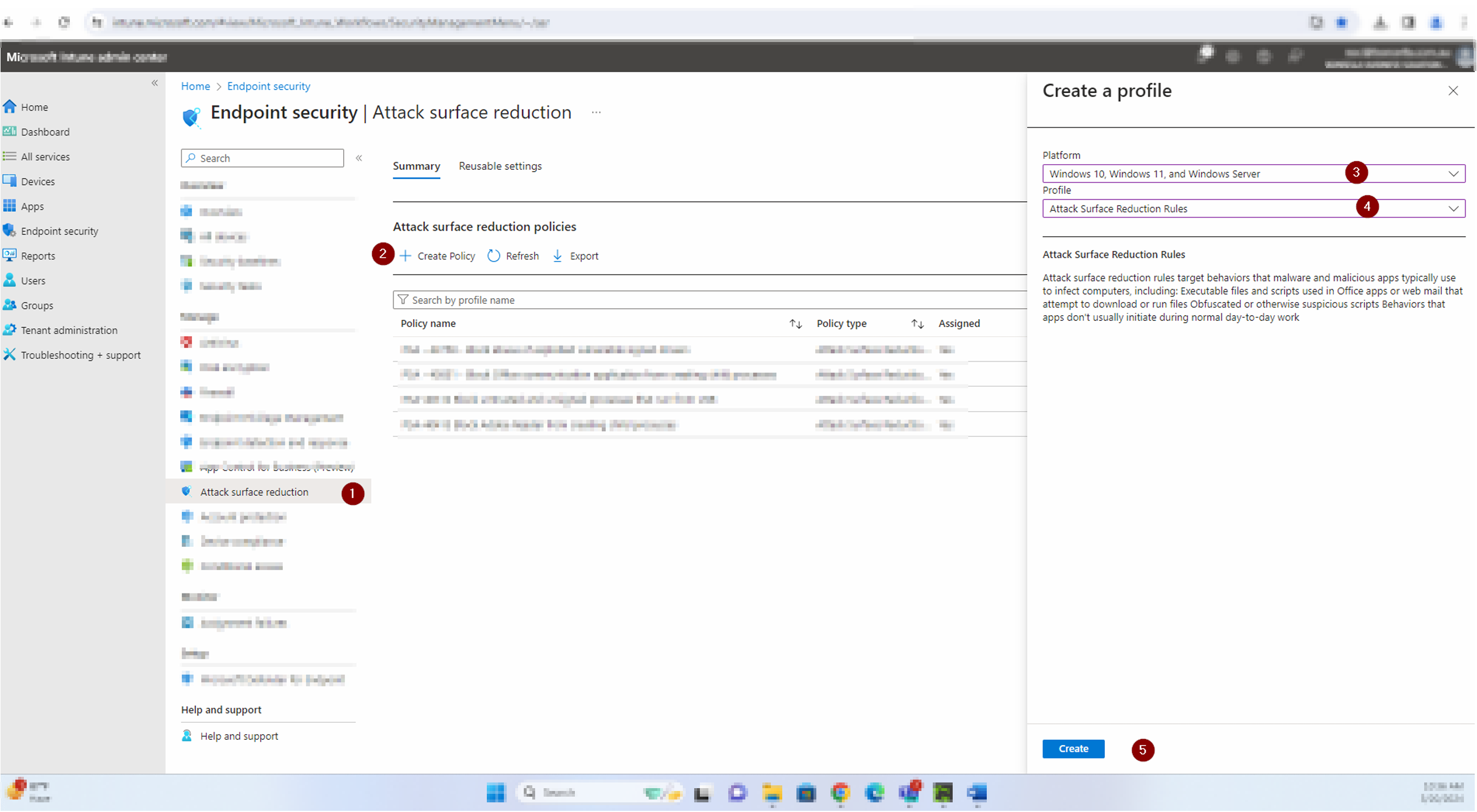Go to Apps in the left menu
The image size is (1477, 812).
pos(23,206)
